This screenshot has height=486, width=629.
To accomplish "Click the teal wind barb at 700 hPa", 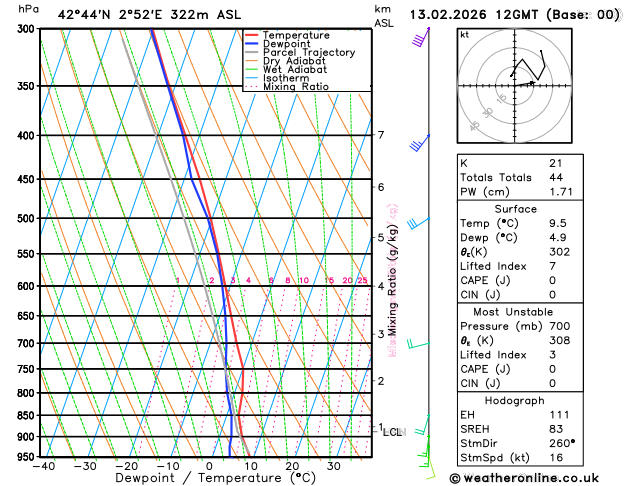I will [x=418, y=345].
